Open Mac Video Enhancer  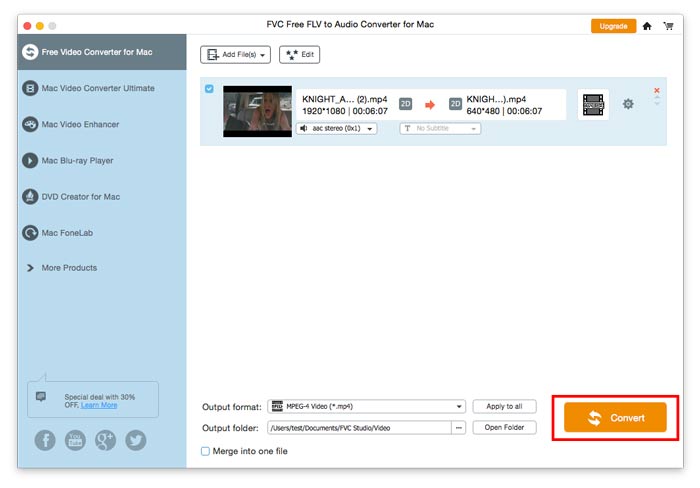pos(80,124)
